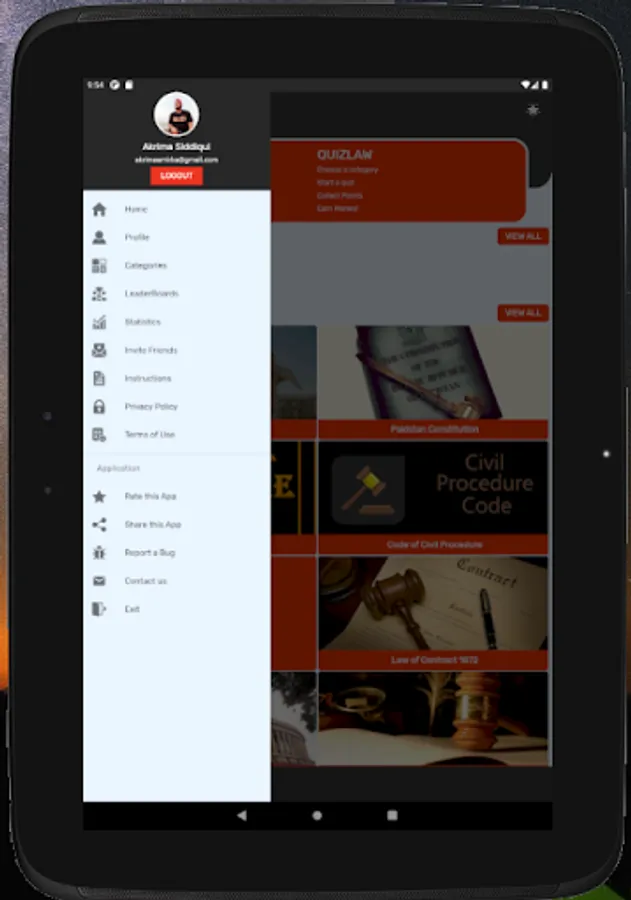Image resolution: width=631 pixels, height=900 pixels.
Task: Click the Instructions document icon
Action: pyautogui.click(x=99, y=378)
